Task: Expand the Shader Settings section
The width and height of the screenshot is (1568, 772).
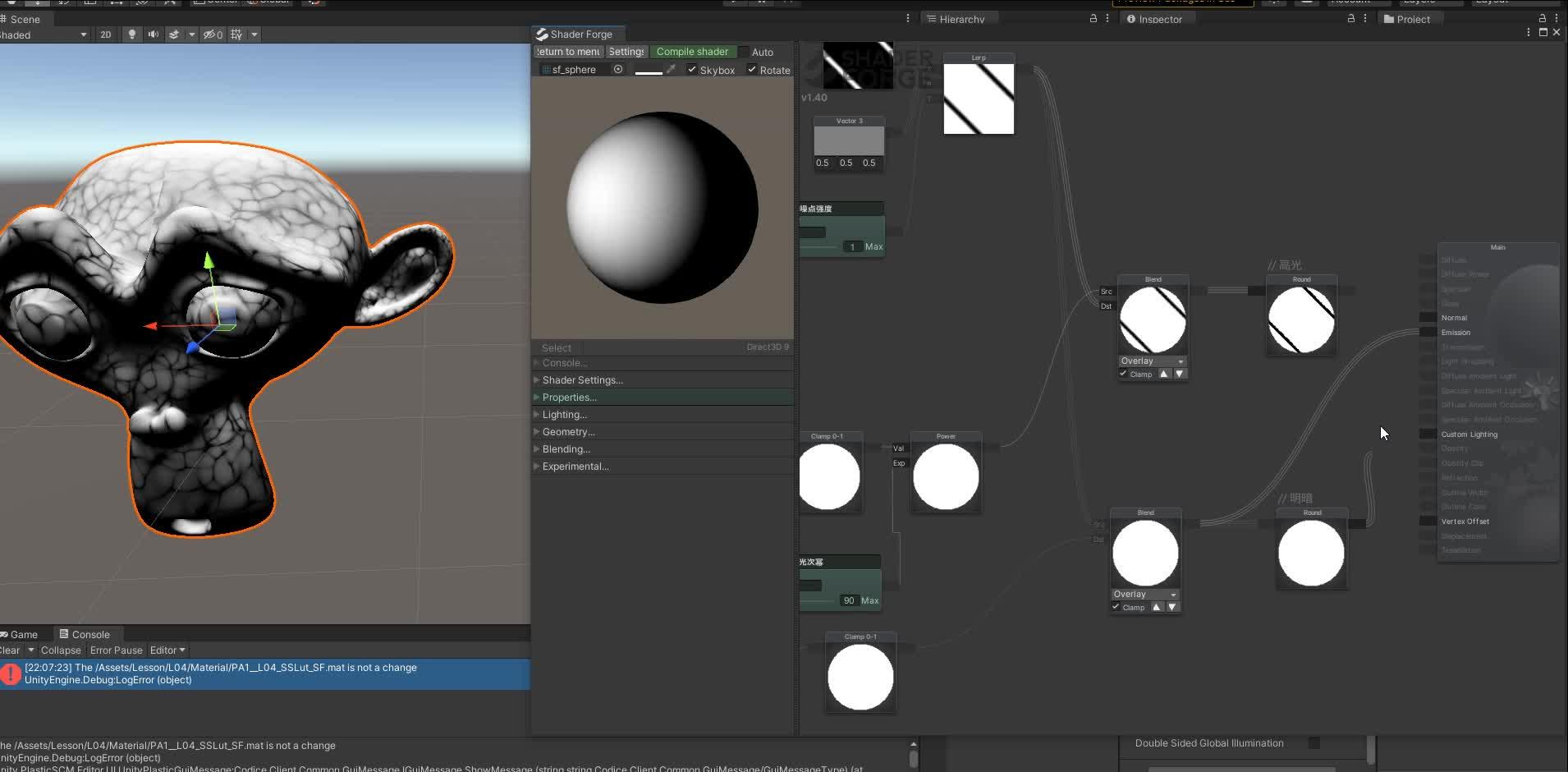Action: 581,379
